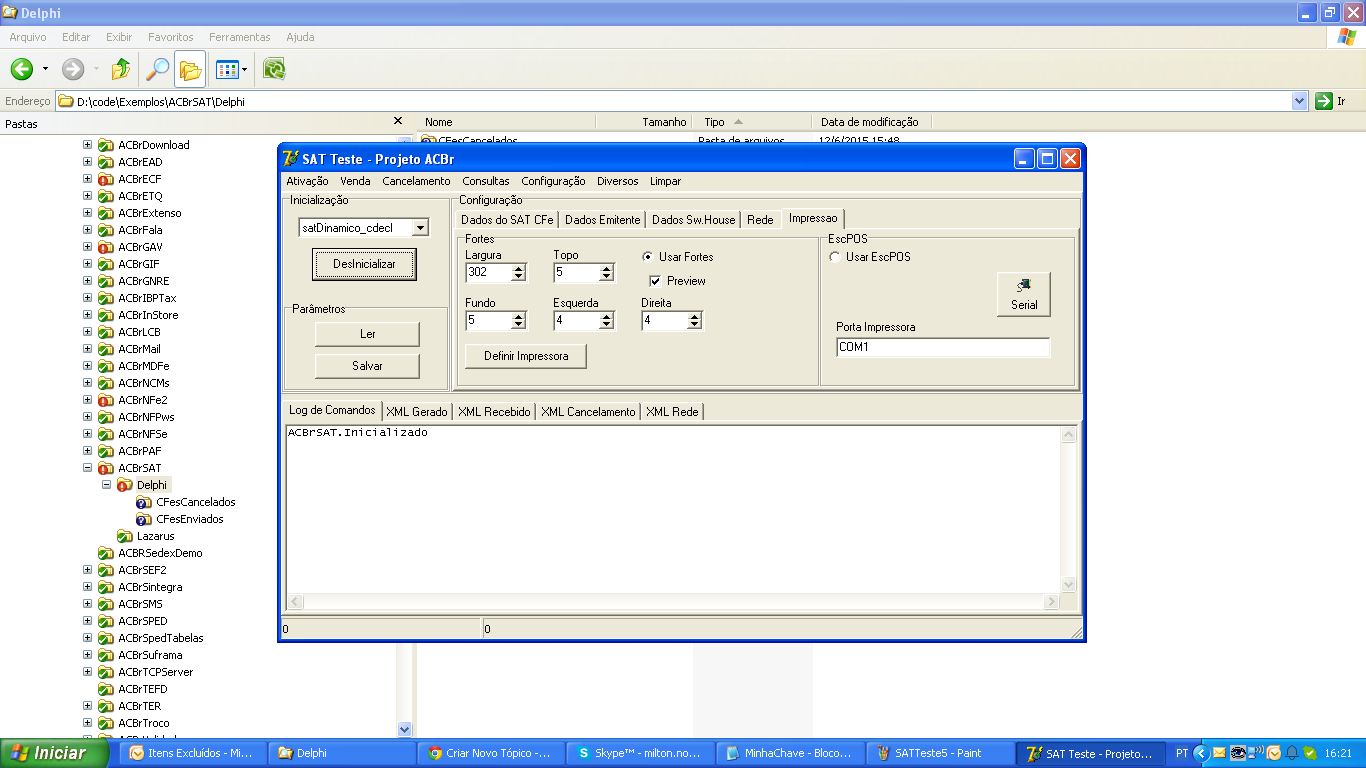
Task: Expand the ACBrNFe2 tree node
Action: [x=87, y=400]
